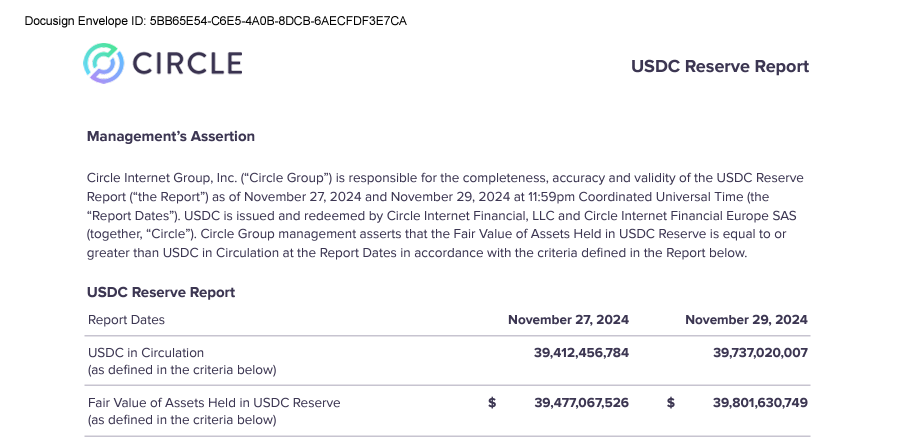Select the value 39,412,456,784
Screen dimensions: 917x441
point(581,353)
